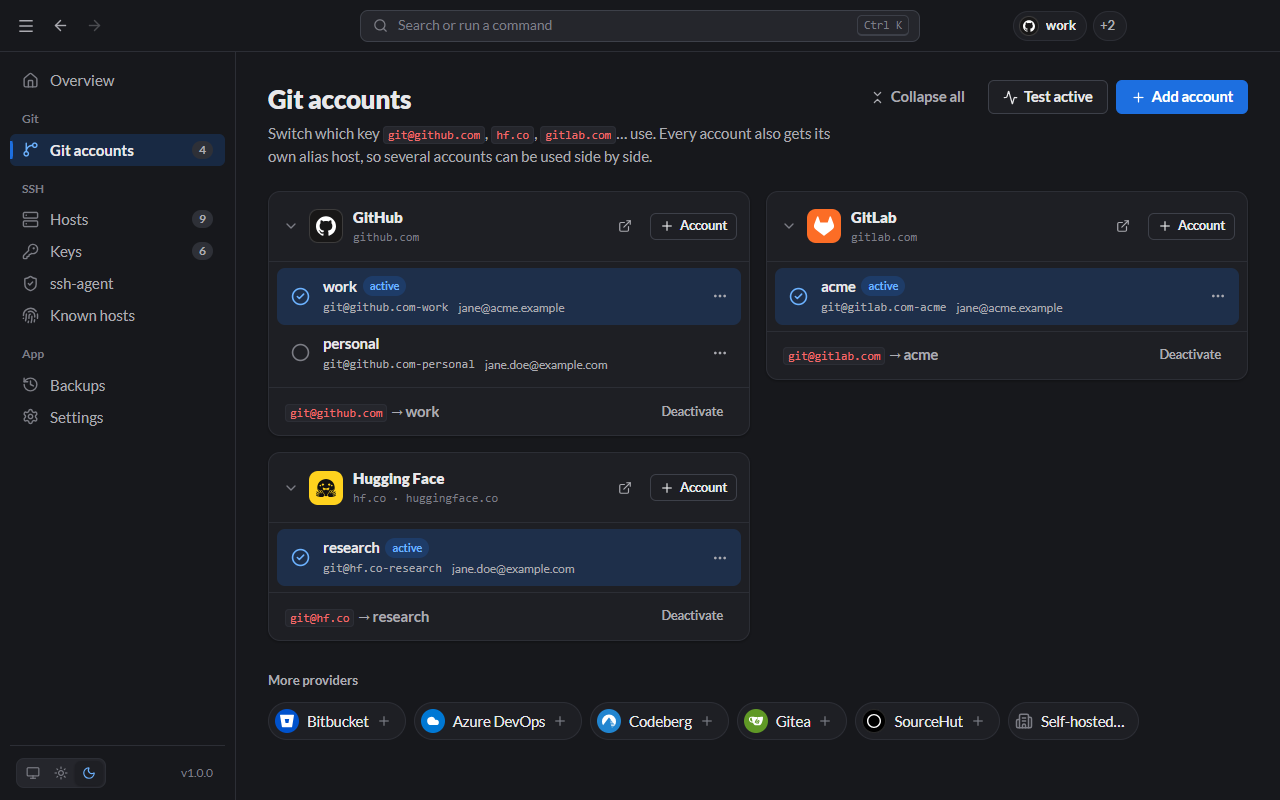Add SourceHut provider

click(927, 721)
